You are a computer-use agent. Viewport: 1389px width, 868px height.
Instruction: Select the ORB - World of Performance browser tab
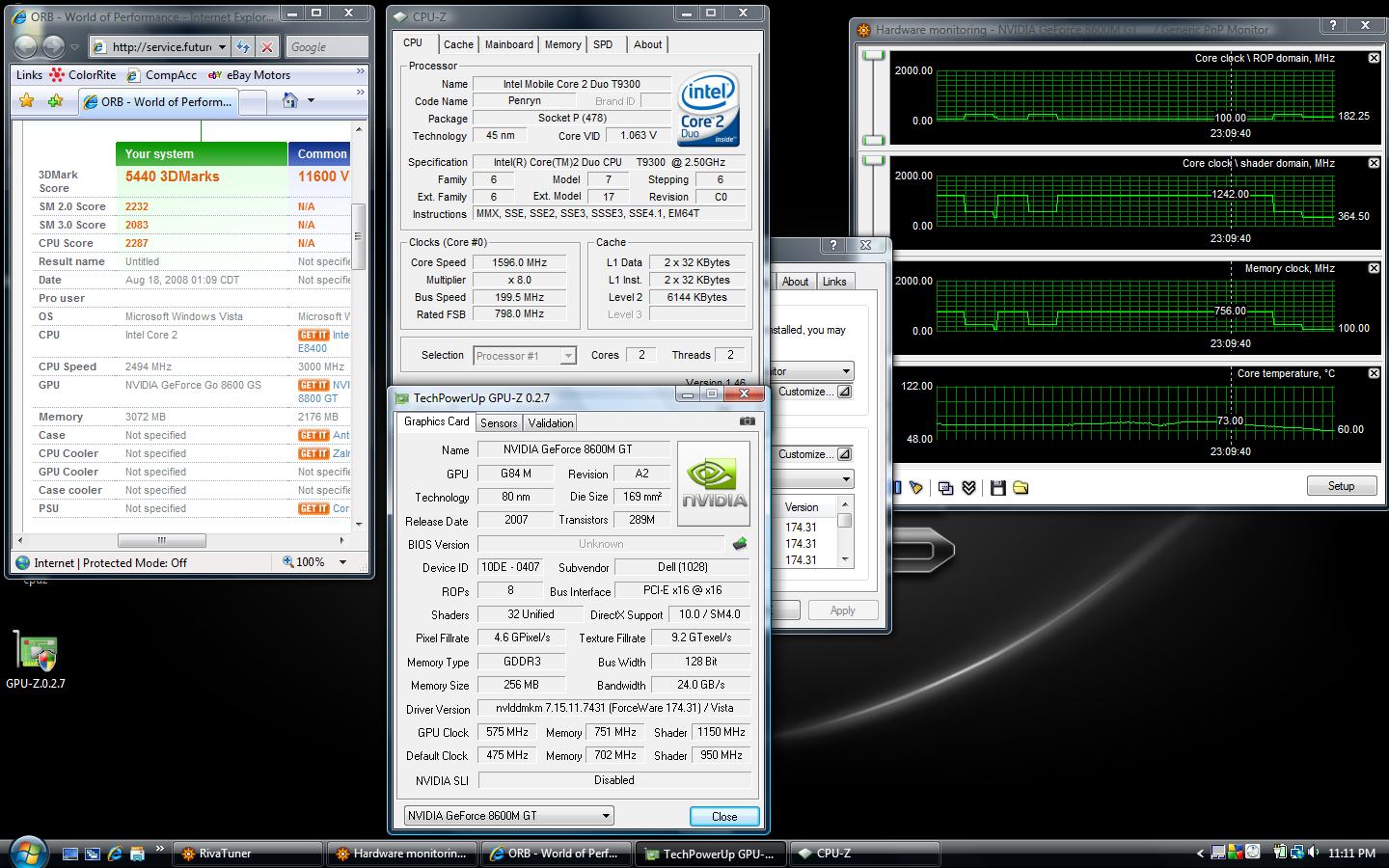point(156,101)
